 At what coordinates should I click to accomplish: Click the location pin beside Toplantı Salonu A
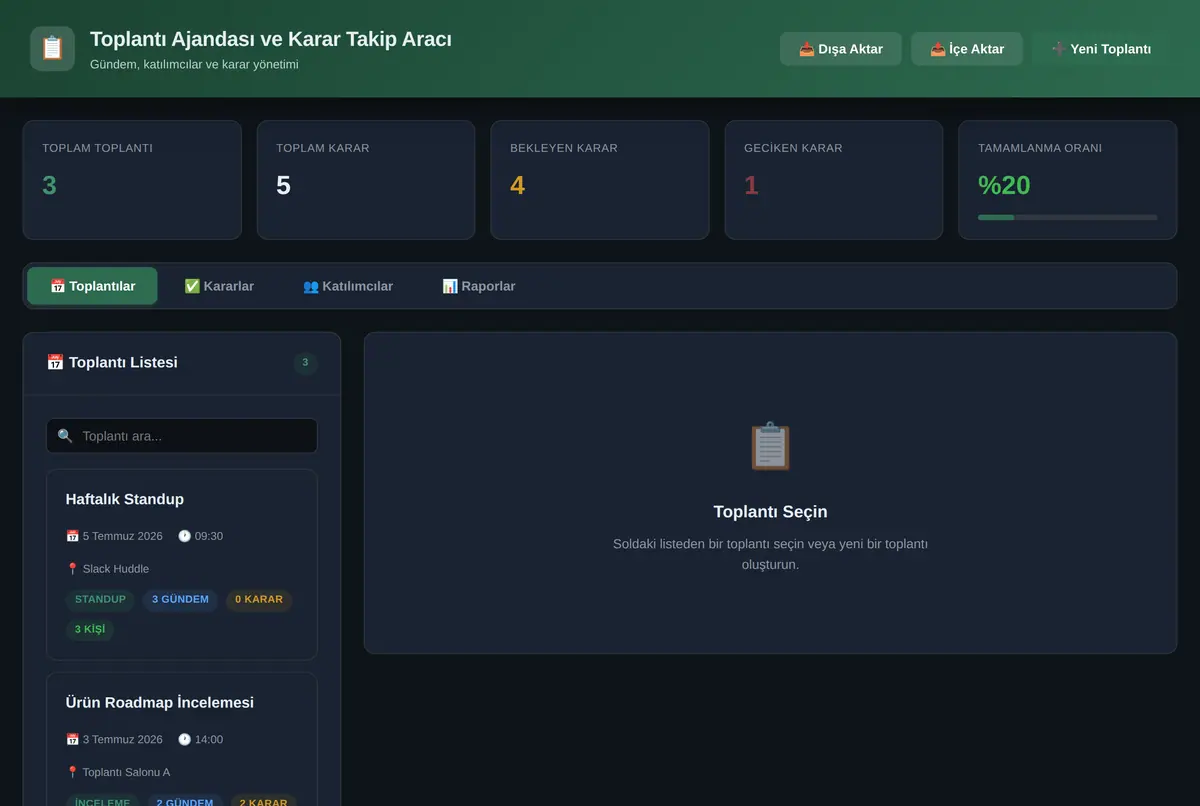click(72, 772)
